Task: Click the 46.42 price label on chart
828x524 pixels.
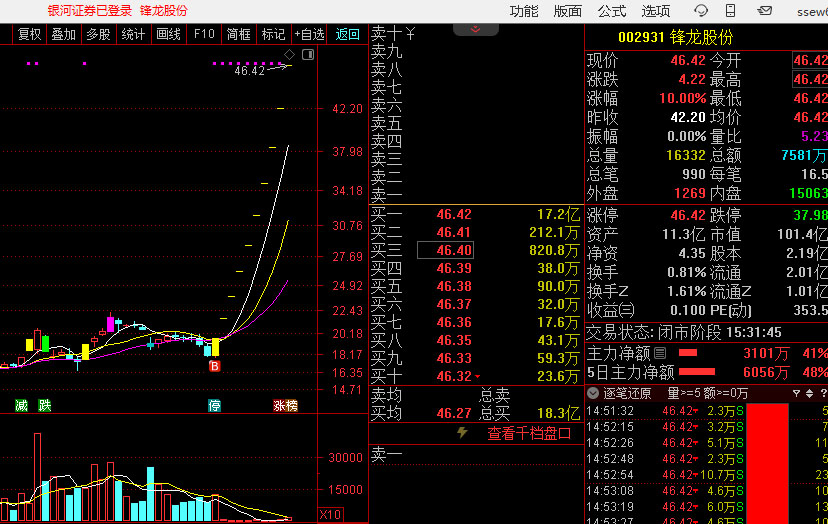Action: pos(249,71)
